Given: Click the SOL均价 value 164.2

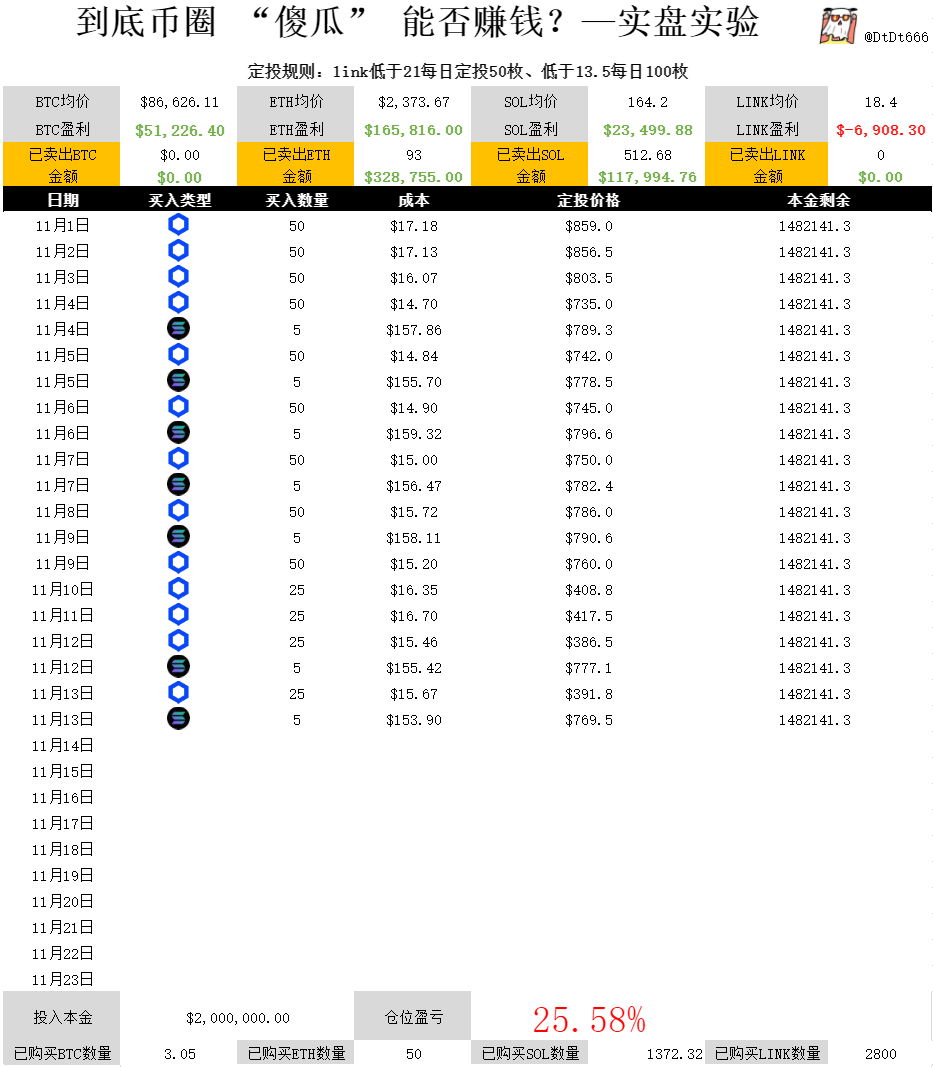Looking at the screenshot, I should (x=648, y=102).
